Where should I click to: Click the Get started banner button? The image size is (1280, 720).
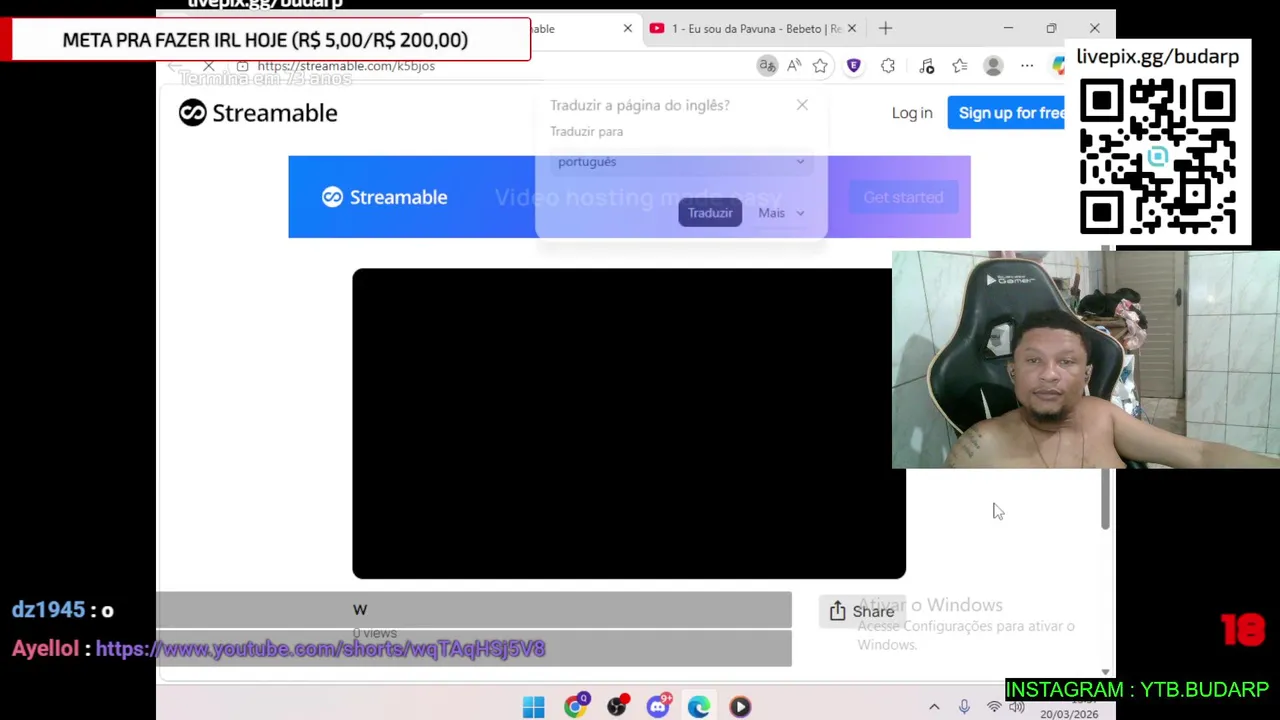[903, 197]
